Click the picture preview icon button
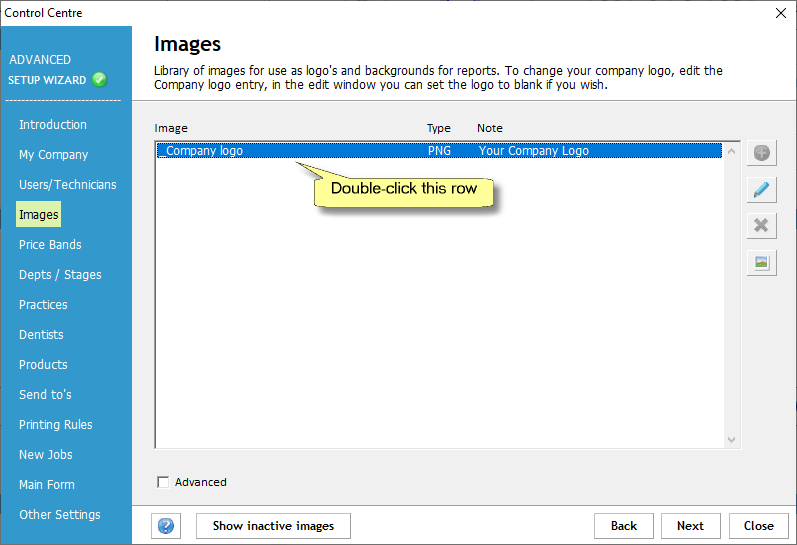 click(x=761, y=262)
